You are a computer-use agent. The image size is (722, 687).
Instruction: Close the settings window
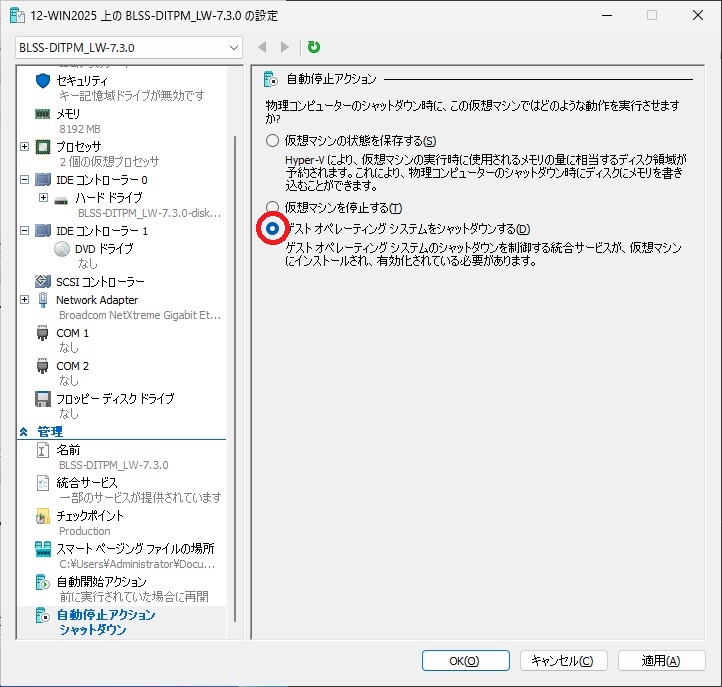click(698, 15)
